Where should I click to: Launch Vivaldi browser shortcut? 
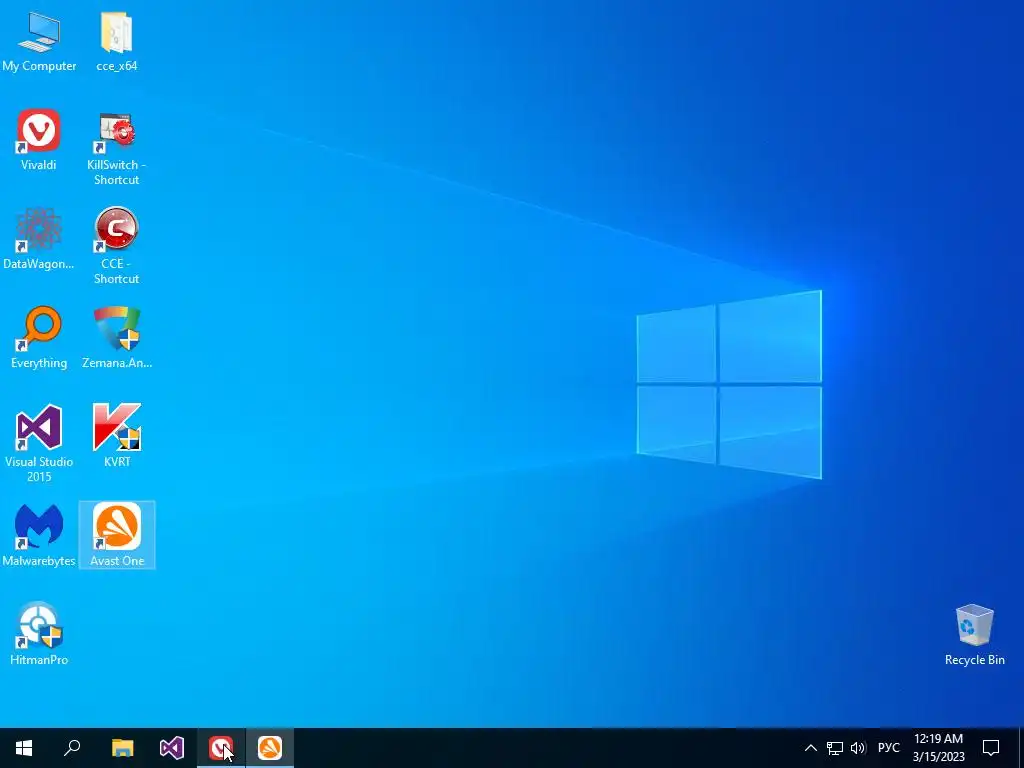click(x=39, y=140)
